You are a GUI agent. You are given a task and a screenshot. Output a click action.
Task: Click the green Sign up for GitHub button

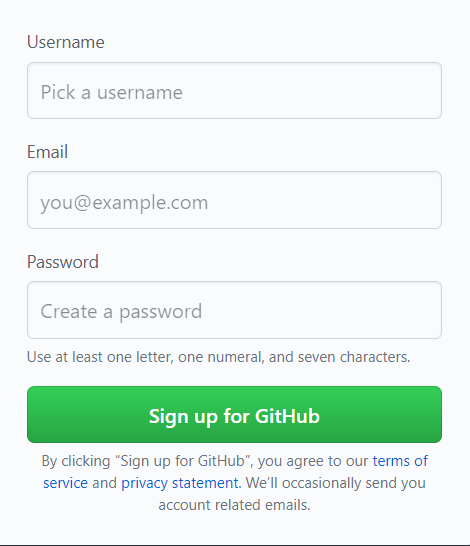click(x=234, y=414)
